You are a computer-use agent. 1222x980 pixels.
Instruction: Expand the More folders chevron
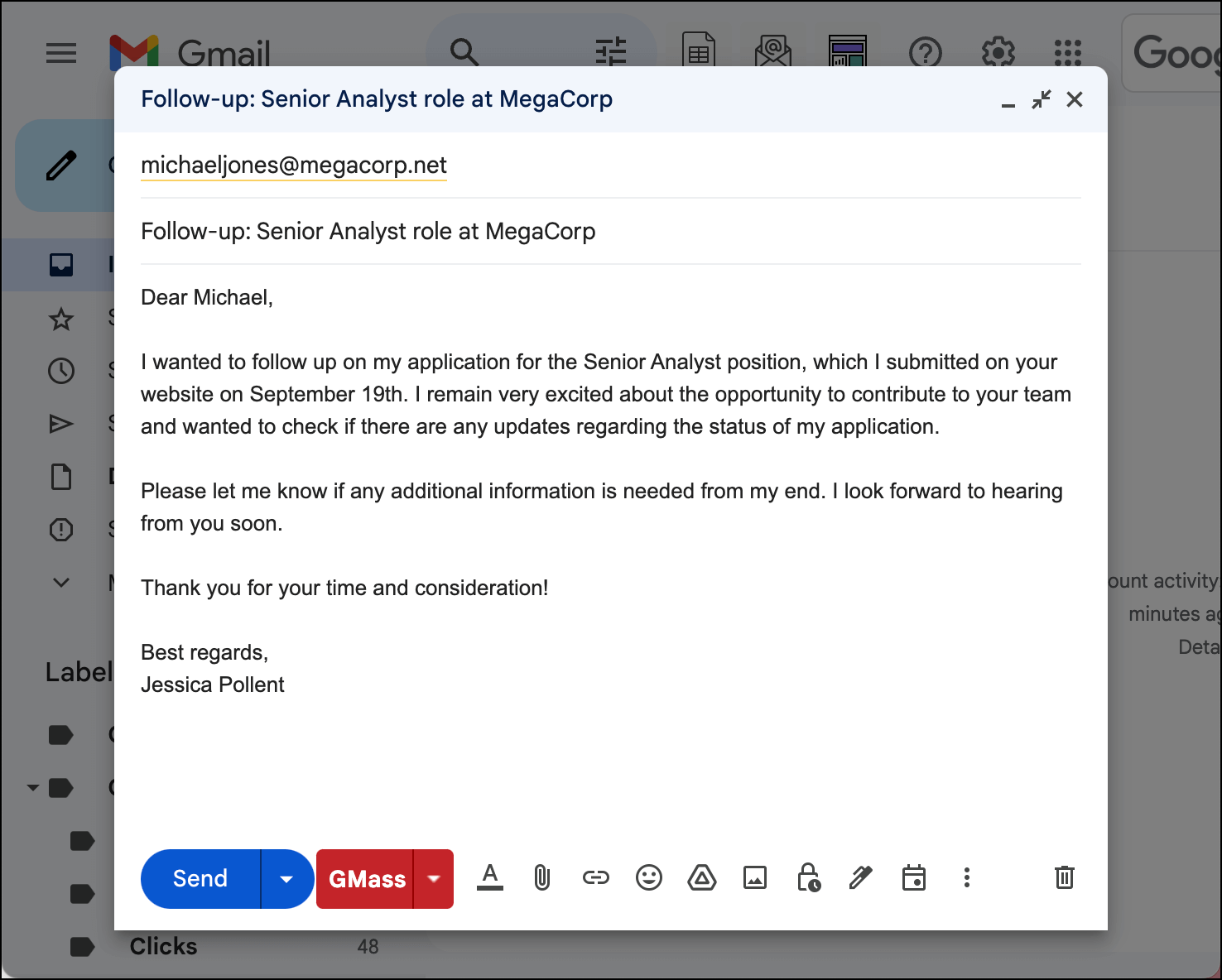[61, 582]
